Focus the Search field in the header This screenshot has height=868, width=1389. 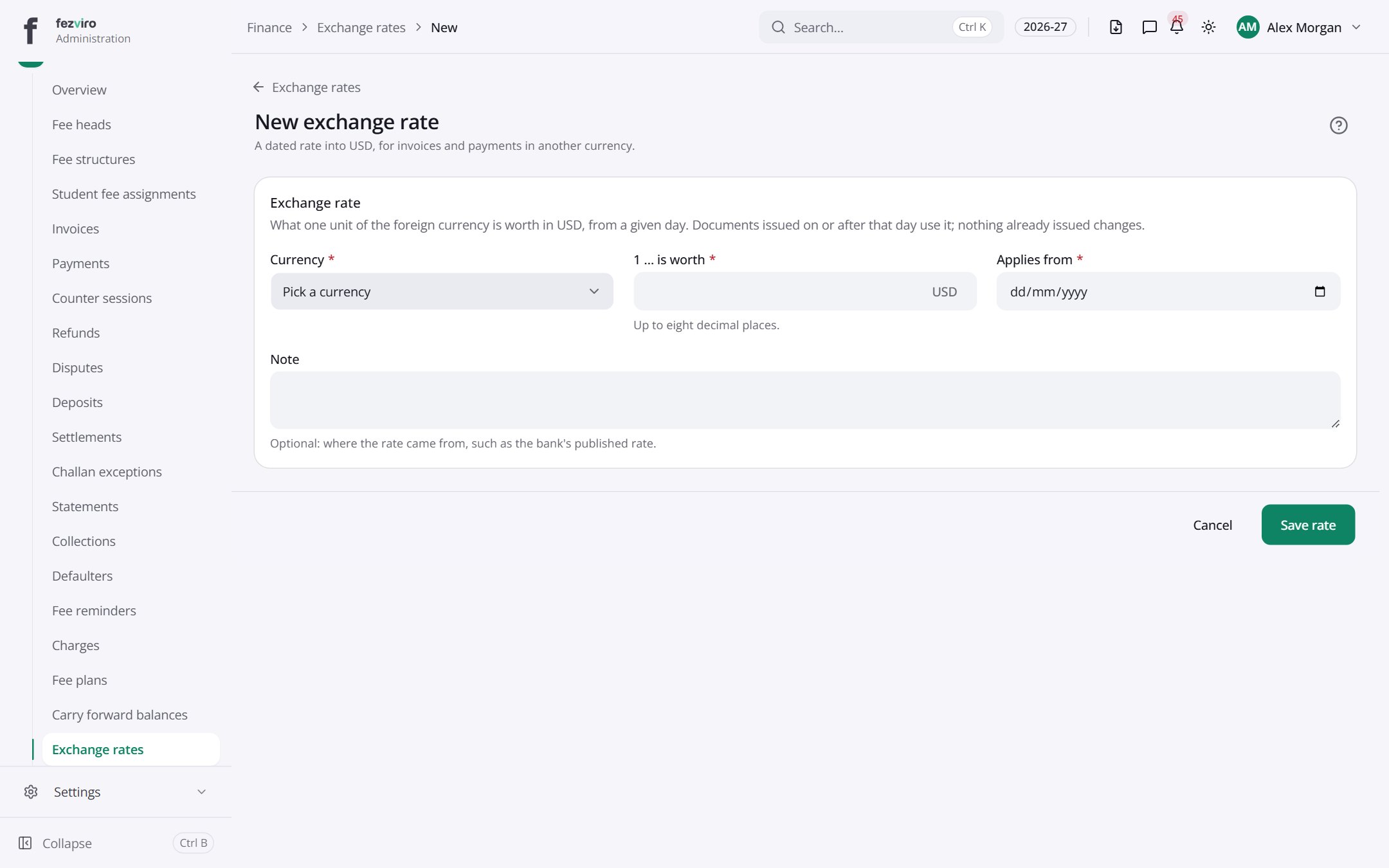(881, 27)
